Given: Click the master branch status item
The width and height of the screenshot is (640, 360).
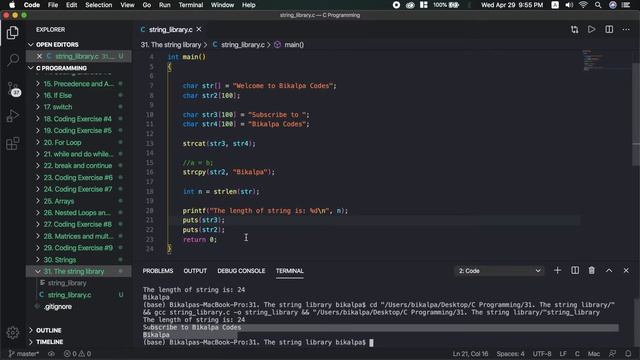Looking at the screenshot, I should pyautogui.click(x=24, y=354).
